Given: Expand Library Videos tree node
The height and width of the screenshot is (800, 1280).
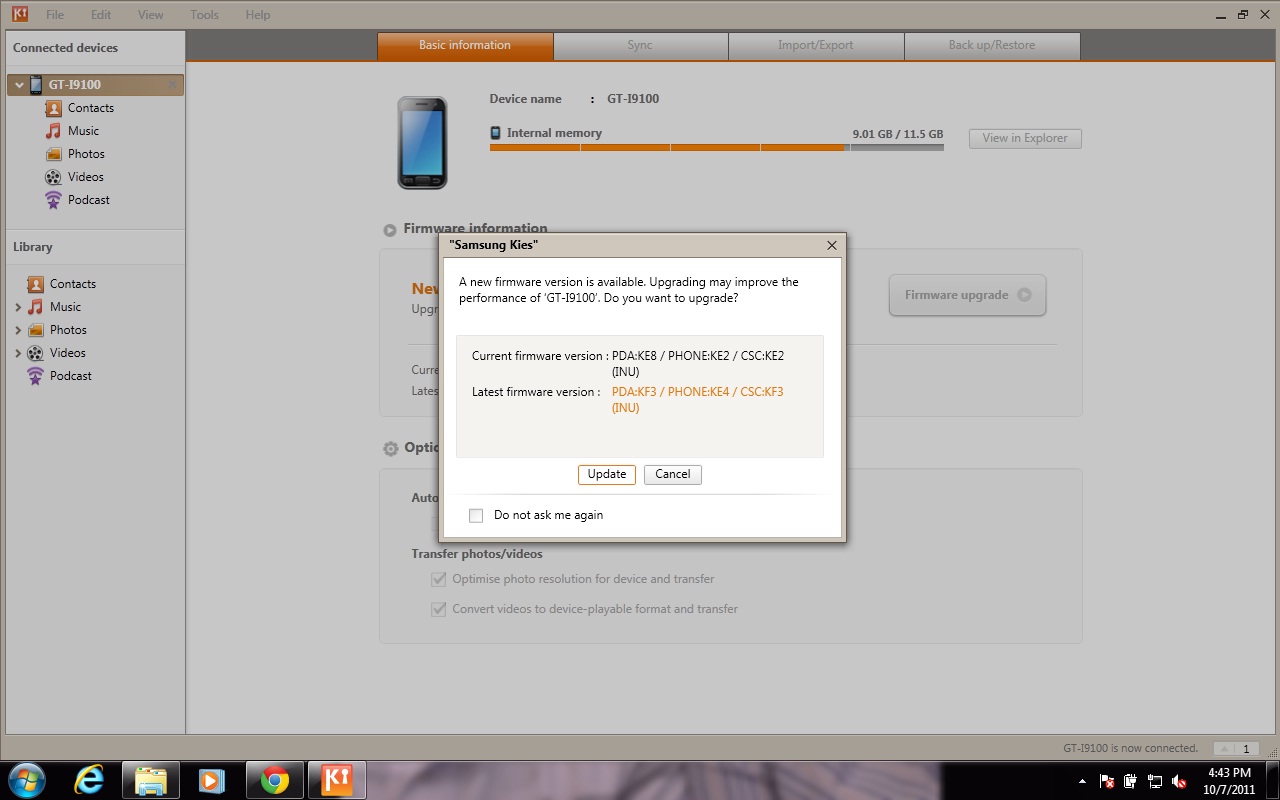Looking at the screenshot, I should click(18, 353).
